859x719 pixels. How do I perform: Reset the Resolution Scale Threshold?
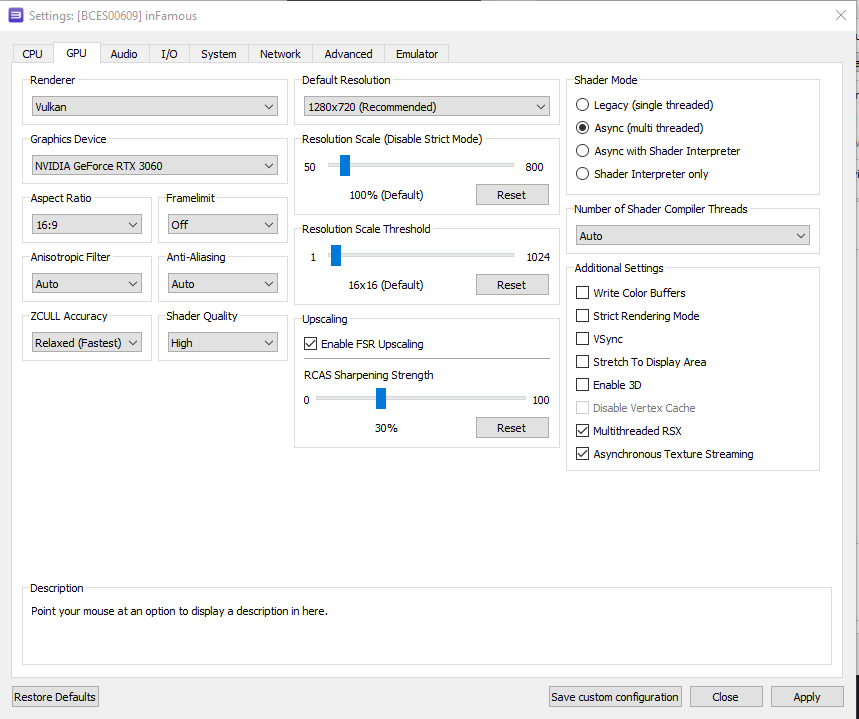click(512, 285)
